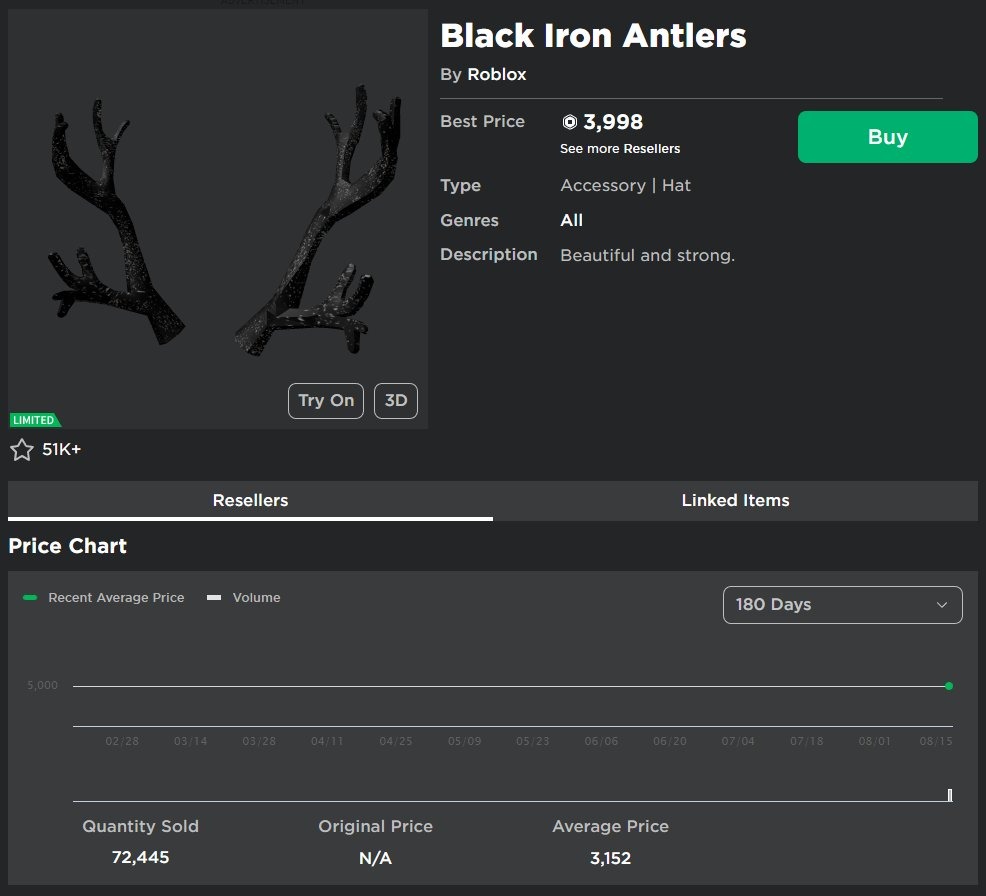Click the N/A original price value
986x896 pixels.
click(375, 858)
